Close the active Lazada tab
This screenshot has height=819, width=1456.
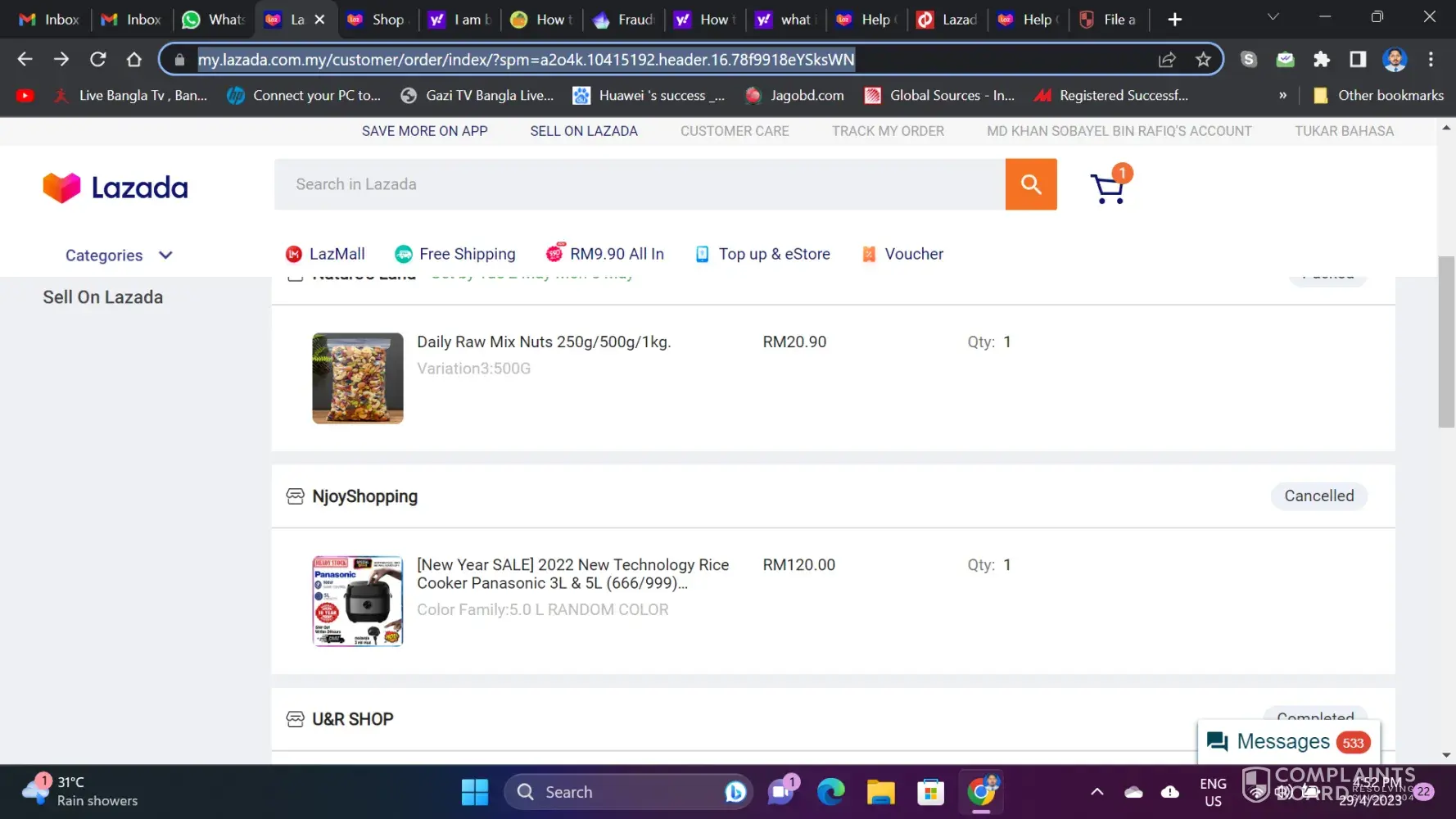320,20
